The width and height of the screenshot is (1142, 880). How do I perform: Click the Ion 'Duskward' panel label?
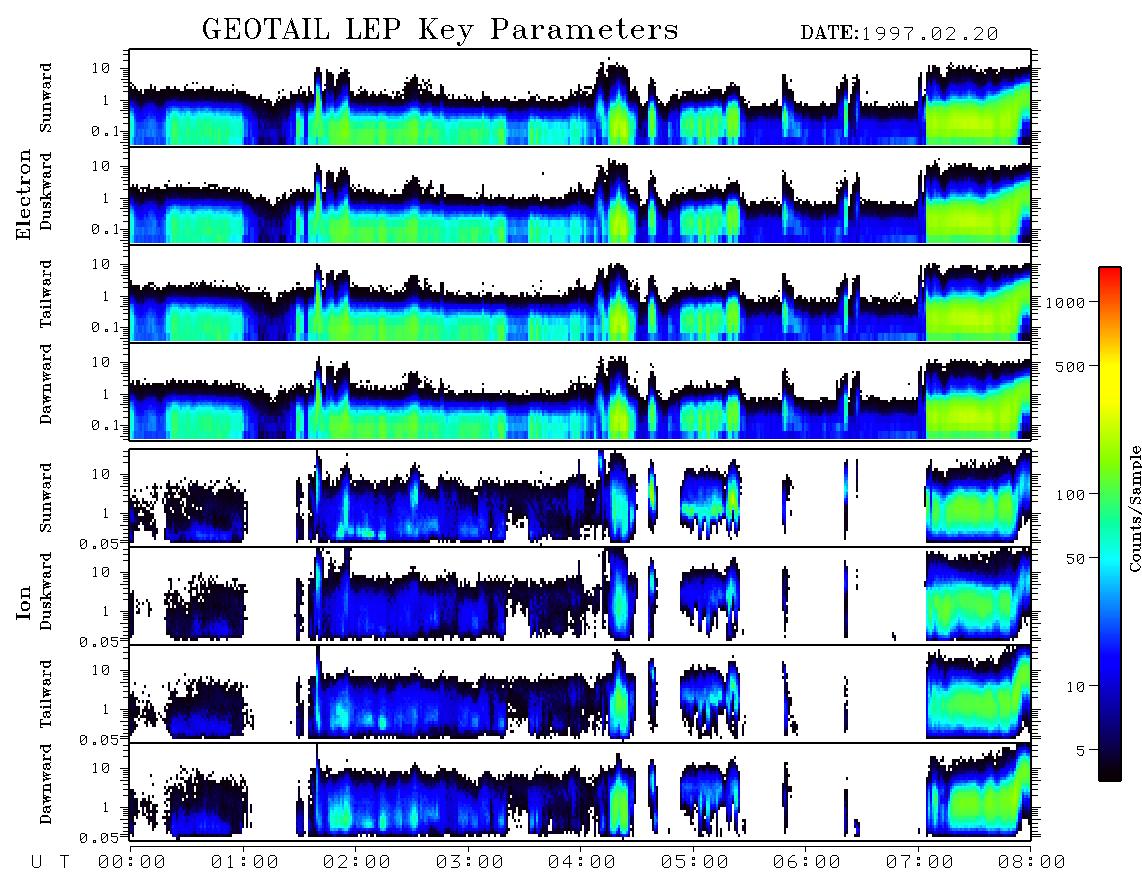pyautogui.click(x=46, y=592)
